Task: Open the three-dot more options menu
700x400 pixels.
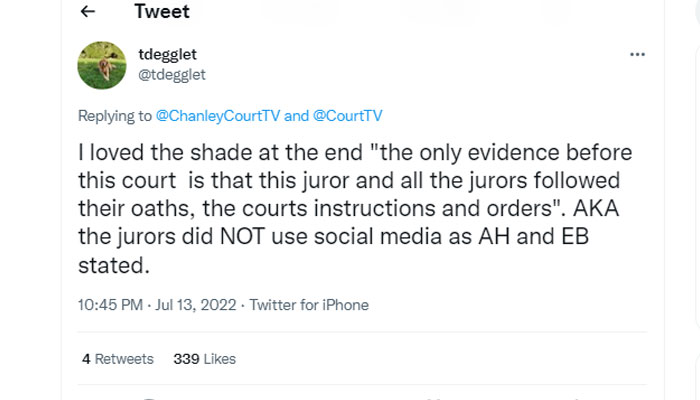Action: (x=637, y=54)
